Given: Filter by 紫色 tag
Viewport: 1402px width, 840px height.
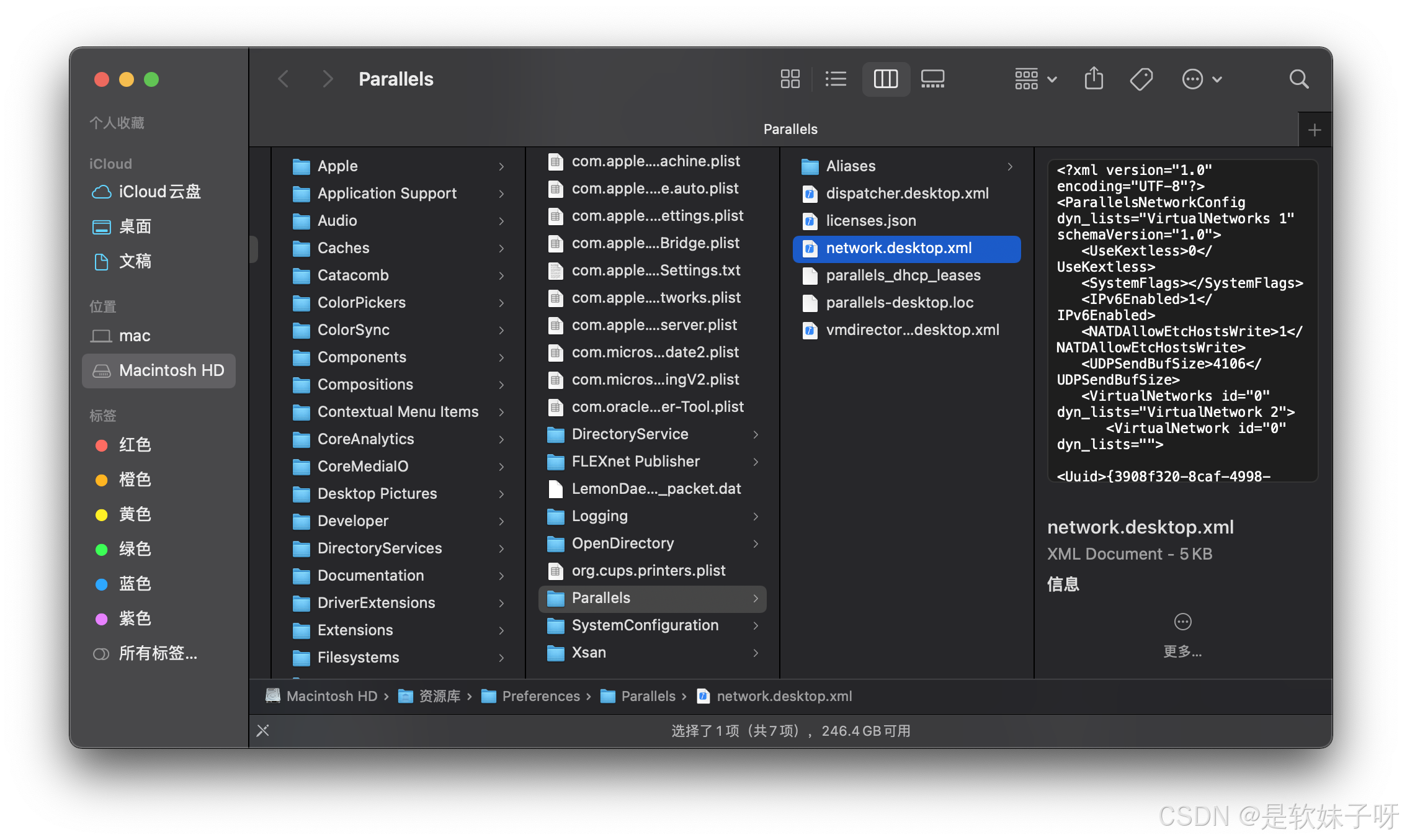Looking at the screenshot, I should click(159, 619).
